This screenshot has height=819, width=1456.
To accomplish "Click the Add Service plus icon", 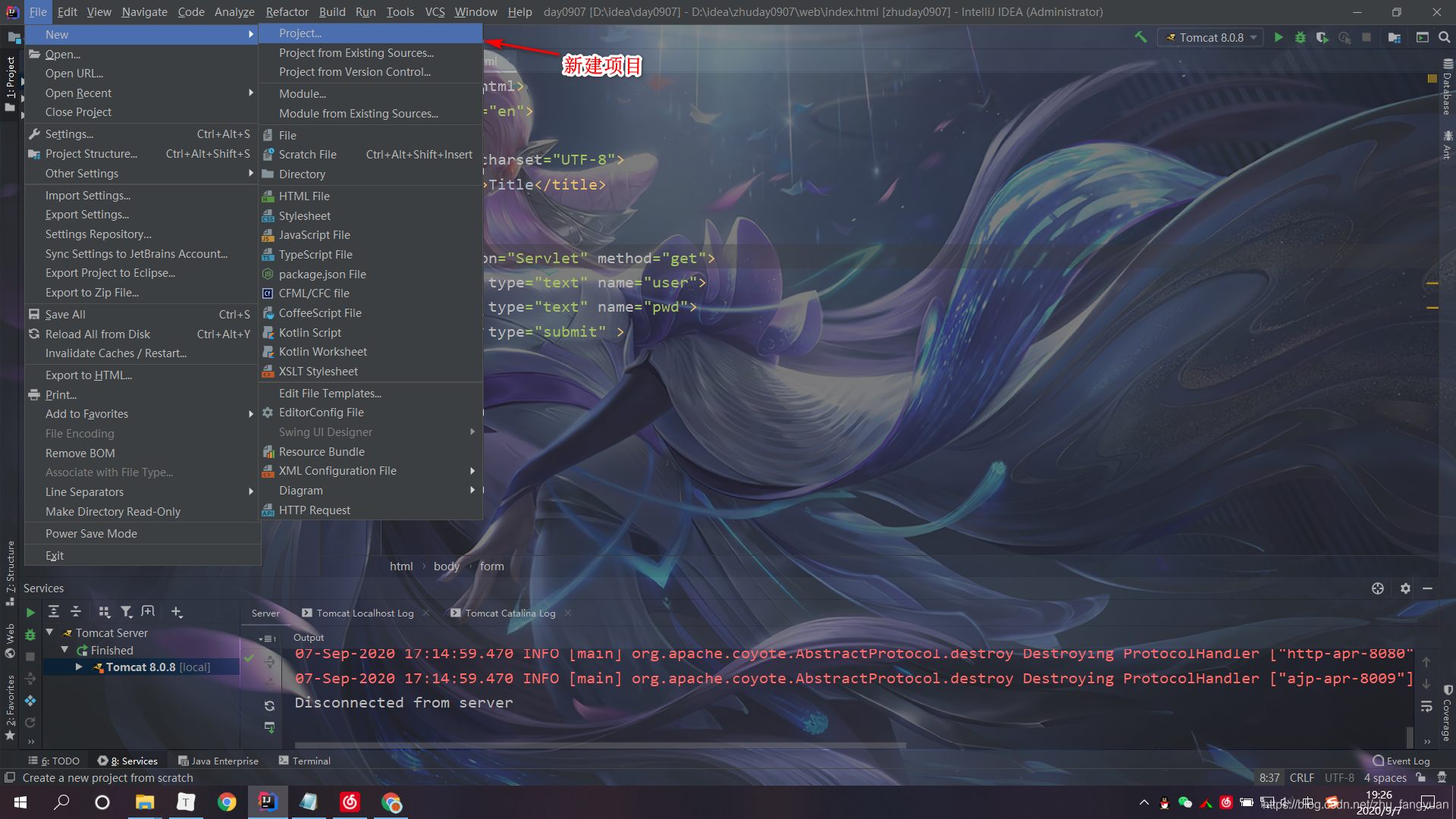I will [x=176, y=611].
